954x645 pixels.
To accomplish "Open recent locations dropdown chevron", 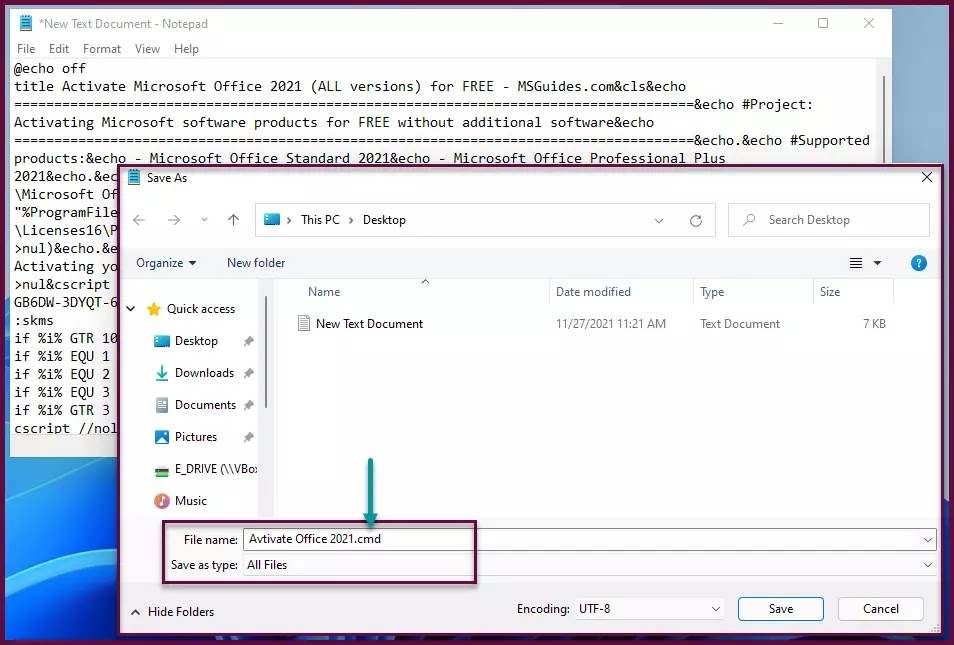I will [204, 220].
